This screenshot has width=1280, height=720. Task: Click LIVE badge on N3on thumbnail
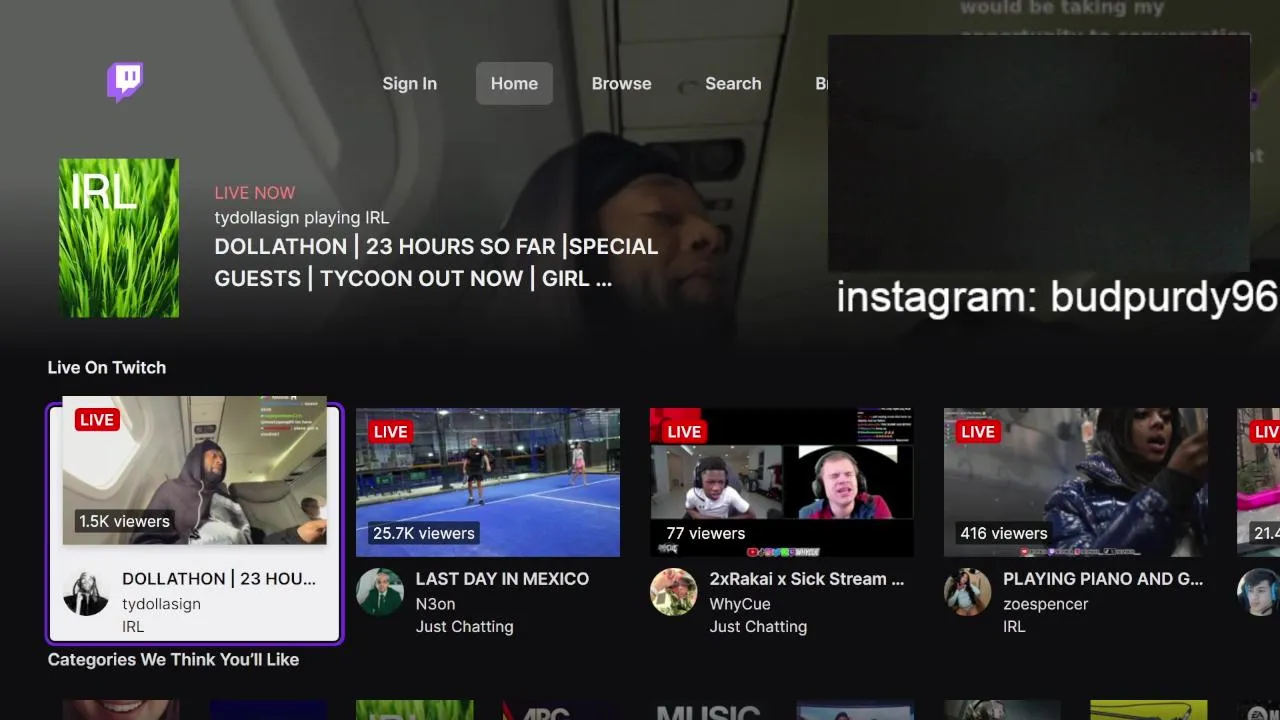pos(390,432)
